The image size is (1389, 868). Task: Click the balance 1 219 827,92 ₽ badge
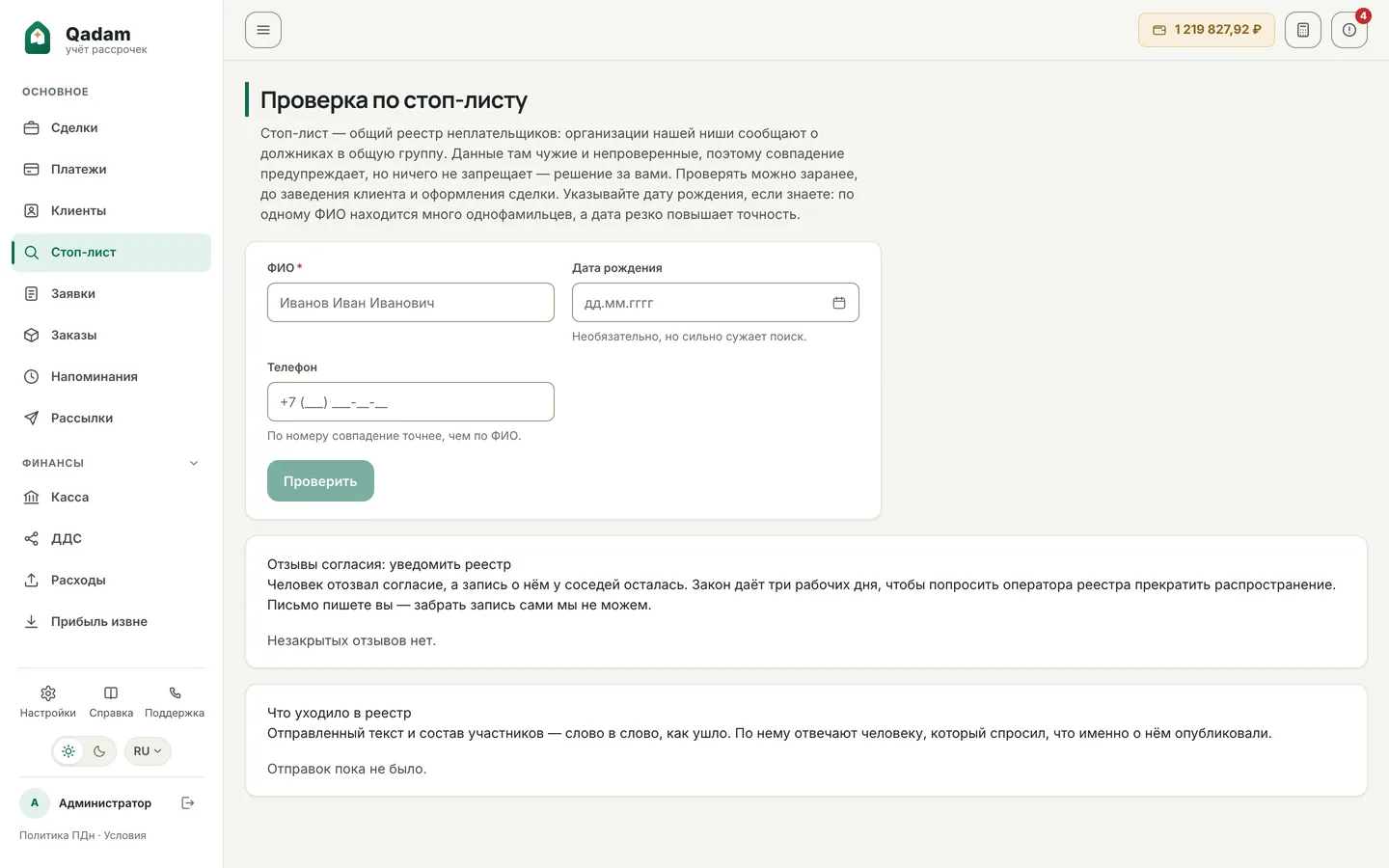pyautogui.click(x=1207, y=30)
